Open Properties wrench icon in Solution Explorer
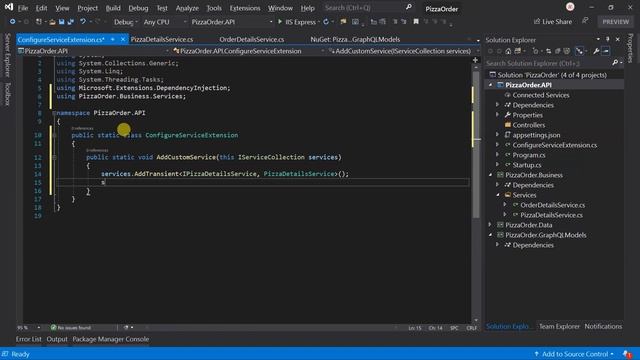This screenshot has width=640, height=360. 596,51
